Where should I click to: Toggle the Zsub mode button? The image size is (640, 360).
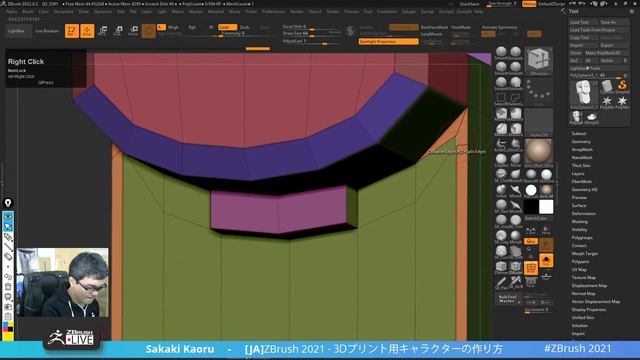click(244, 27)
